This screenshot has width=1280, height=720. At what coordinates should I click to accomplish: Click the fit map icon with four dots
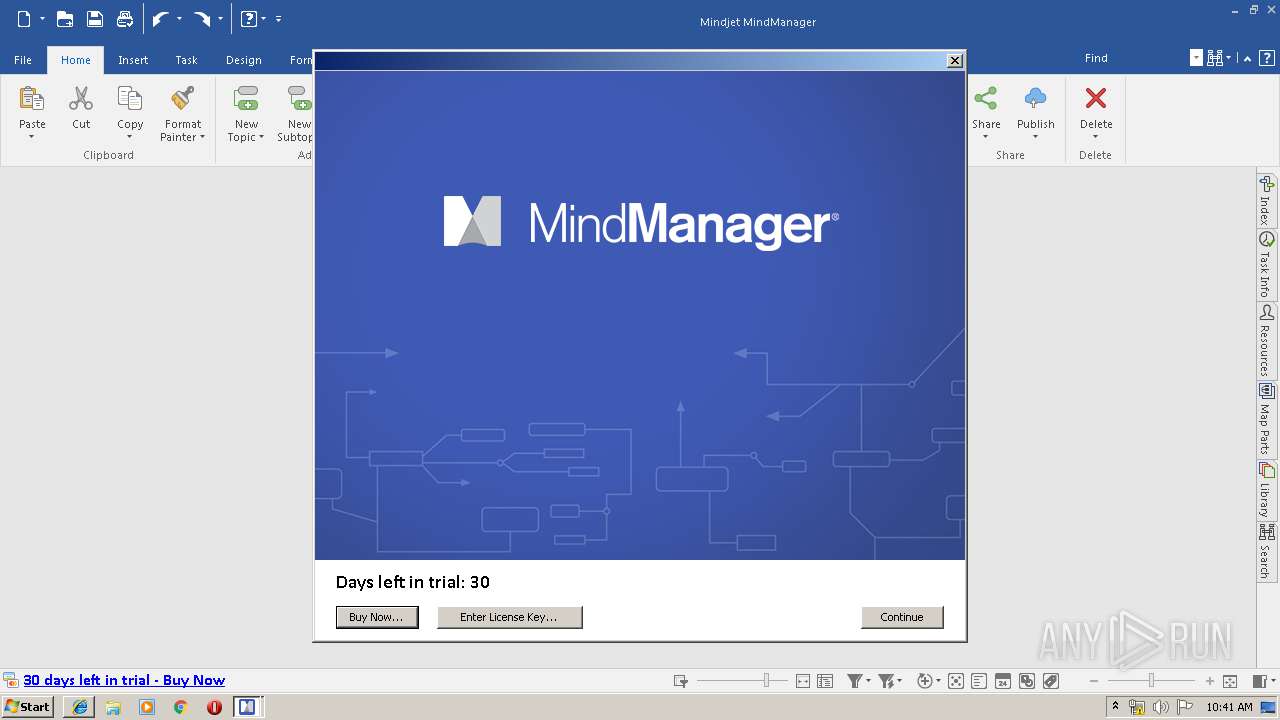click(955, 681)
